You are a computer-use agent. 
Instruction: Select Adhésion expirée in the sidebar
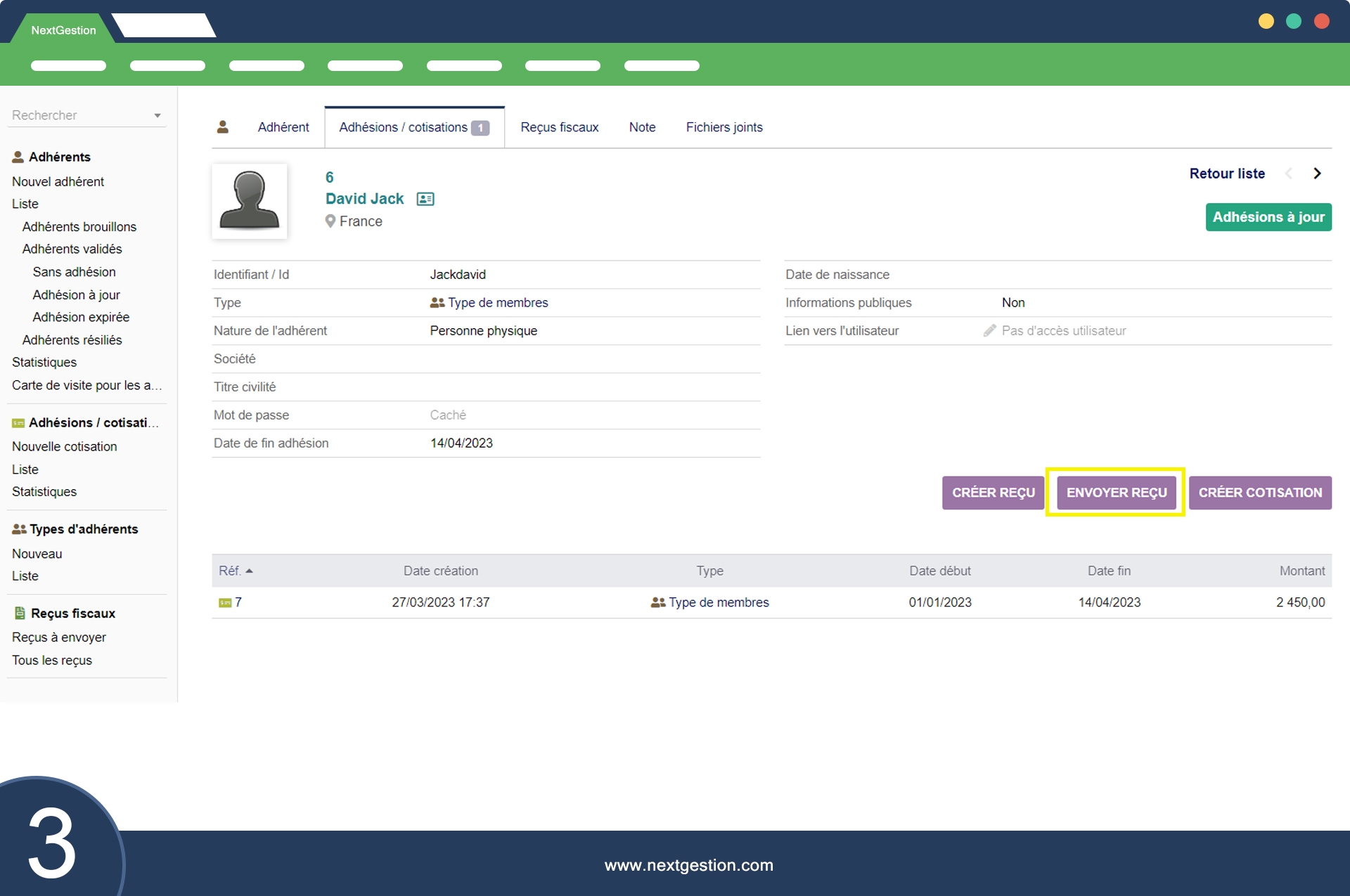point(81,317)
